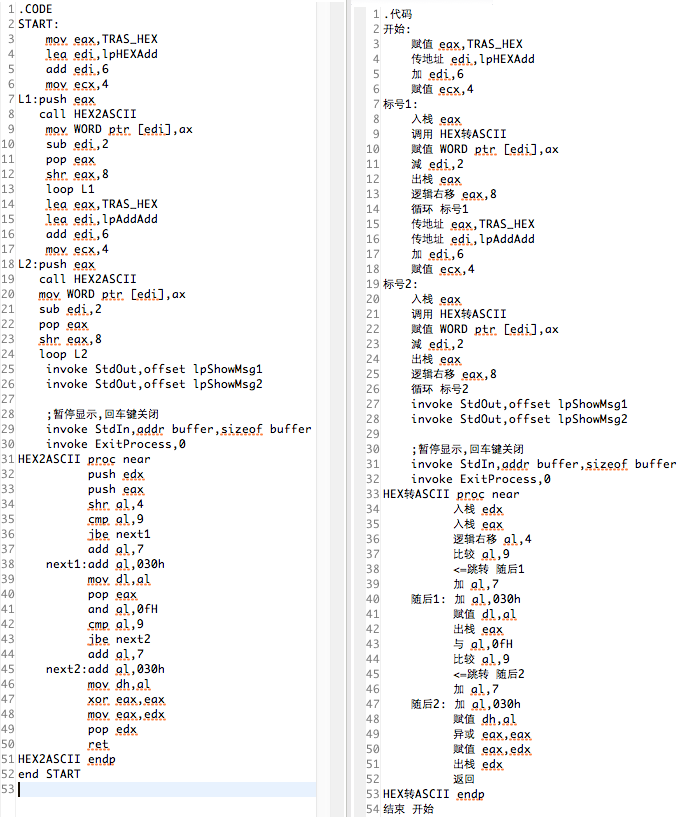Click the '传地址 edi,lpAddAdd' line
This screenshot has width=684, height=817.
point(473,239)
